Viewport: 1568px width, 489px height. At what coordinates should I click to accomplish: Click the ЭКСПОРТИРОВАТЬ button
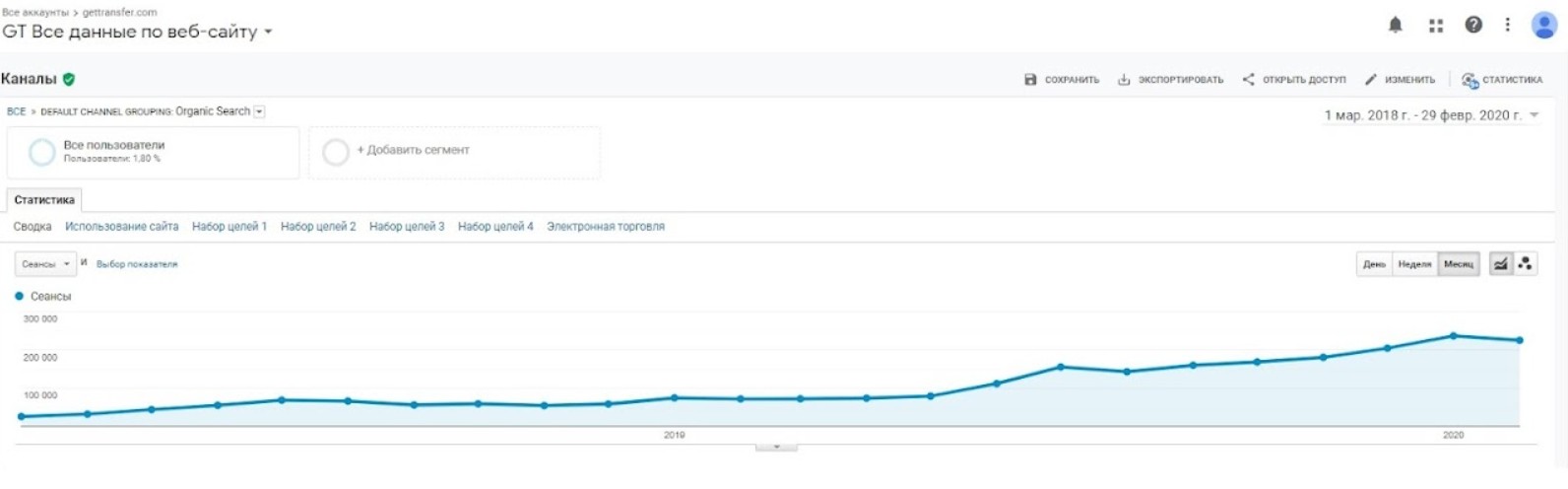coord(1171,80)
